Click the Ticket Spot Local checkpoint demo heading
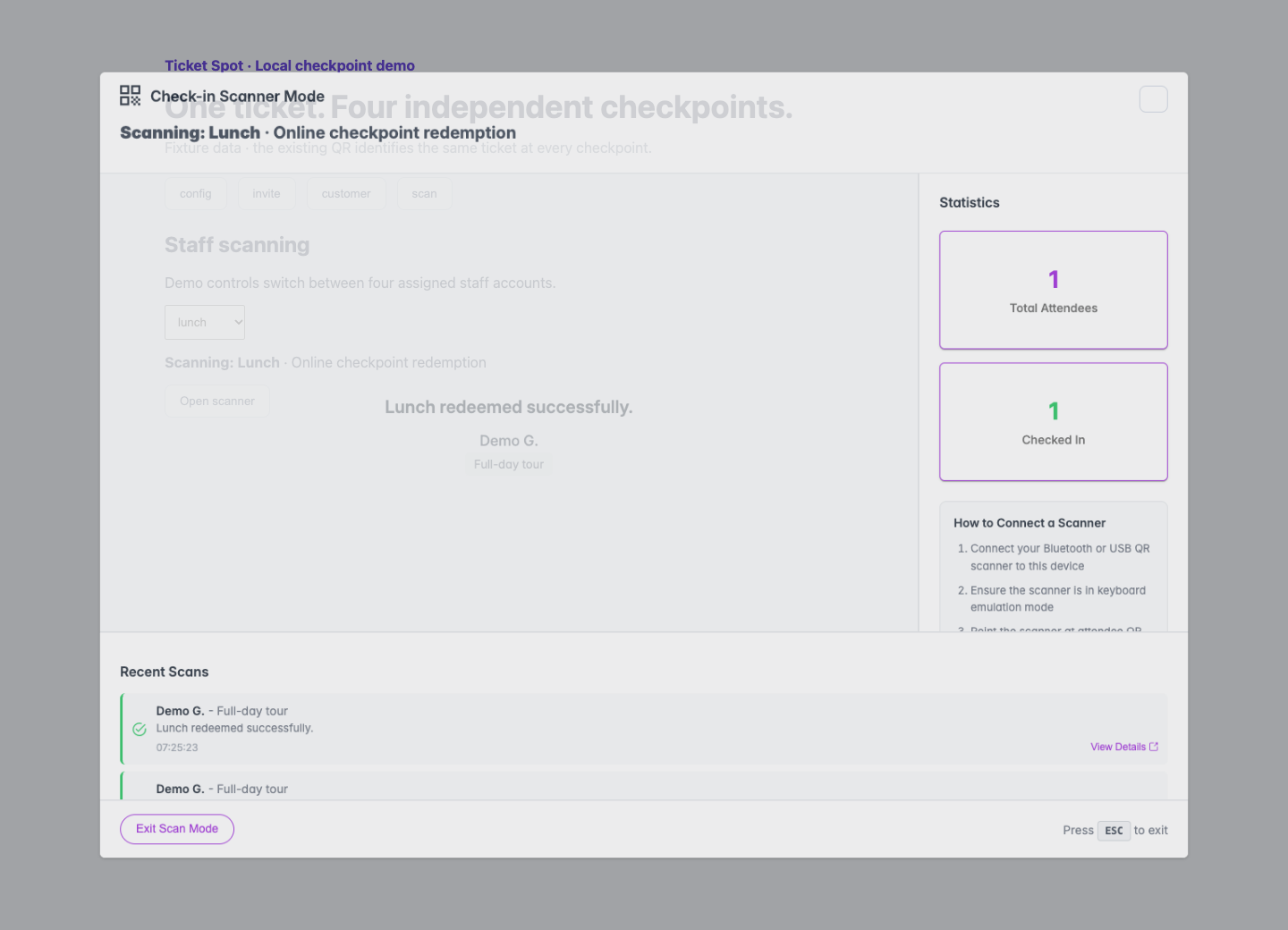 pyautogui.click(x=290, y=65)
